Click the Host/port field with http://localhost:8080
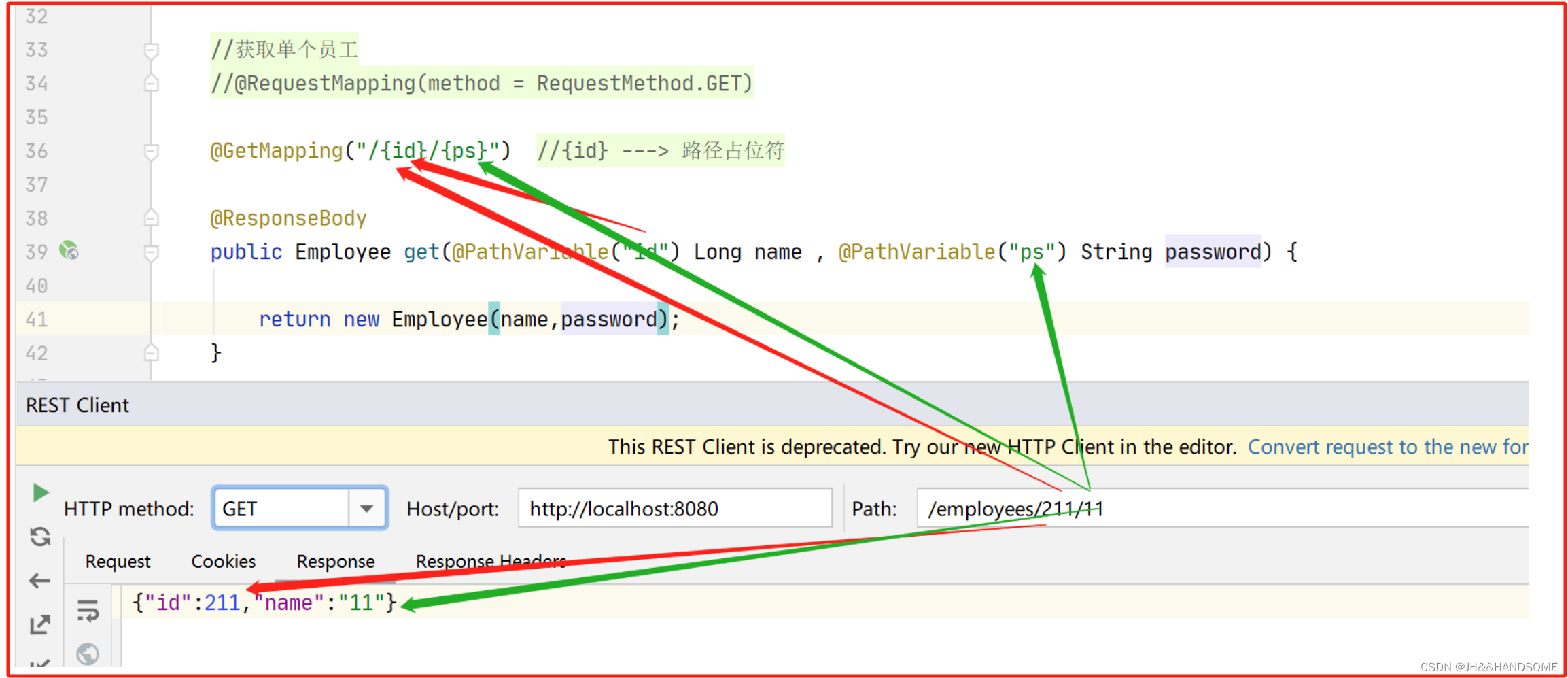The image size is (1568, 678). (x=675, y=508)
